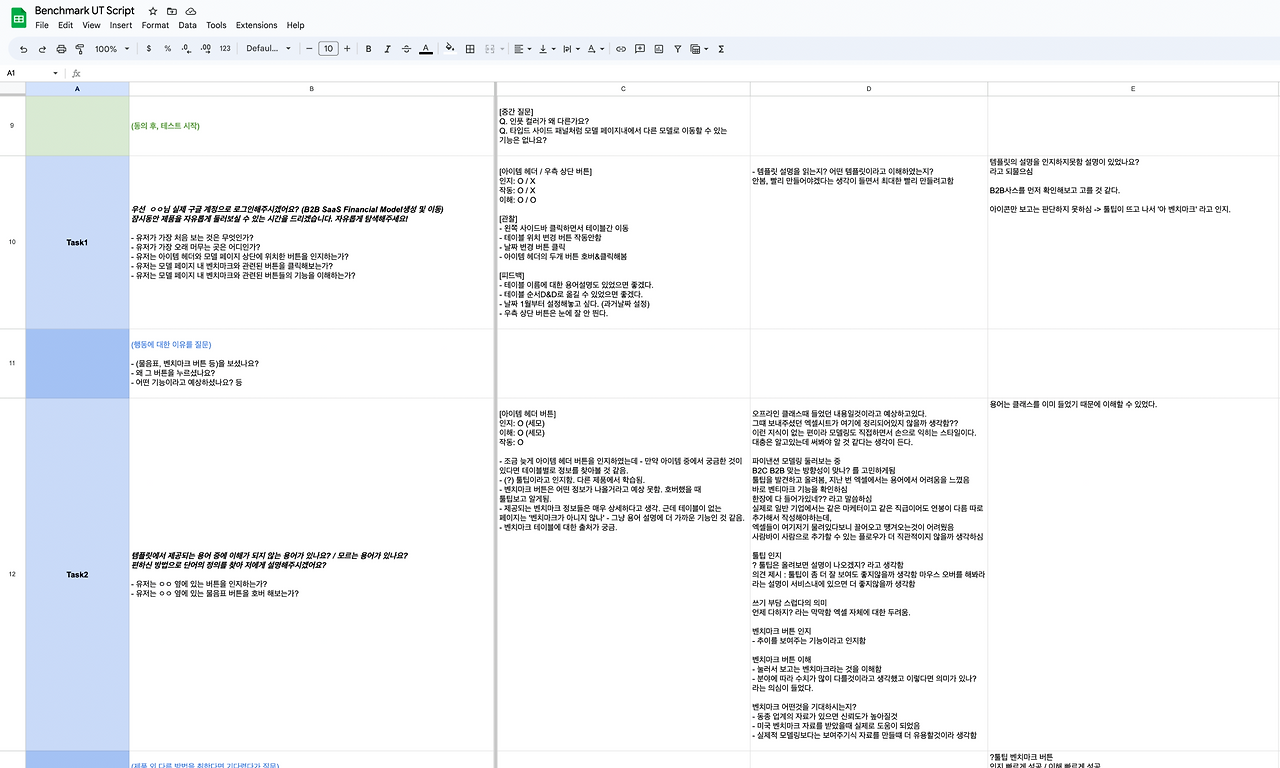1280x768 pixels.
Task: Select row 12 header
Action: [x=12, y=574]
